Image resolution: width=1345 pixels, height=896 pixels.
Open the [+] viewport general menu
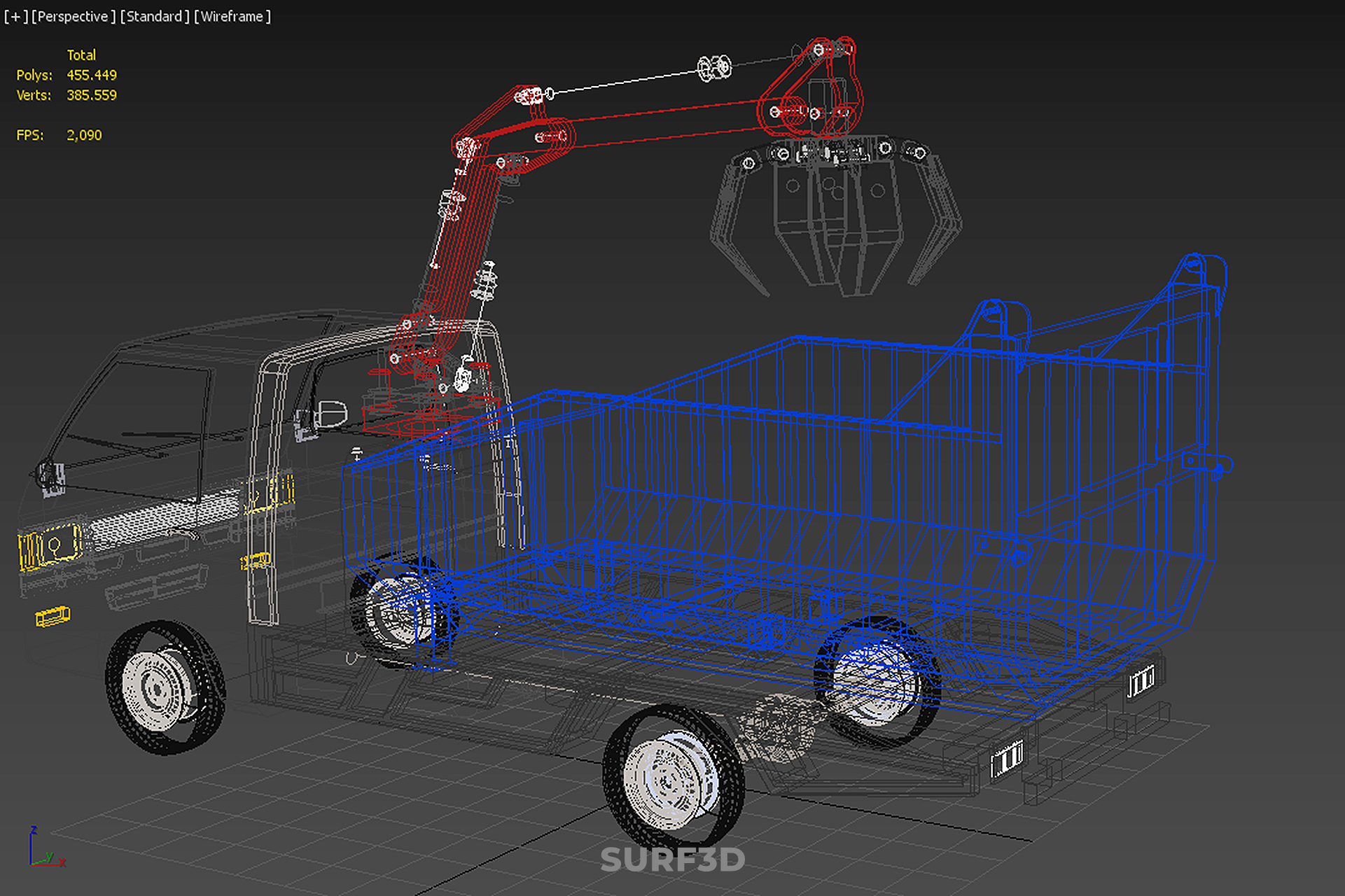[x=15, y=16]
